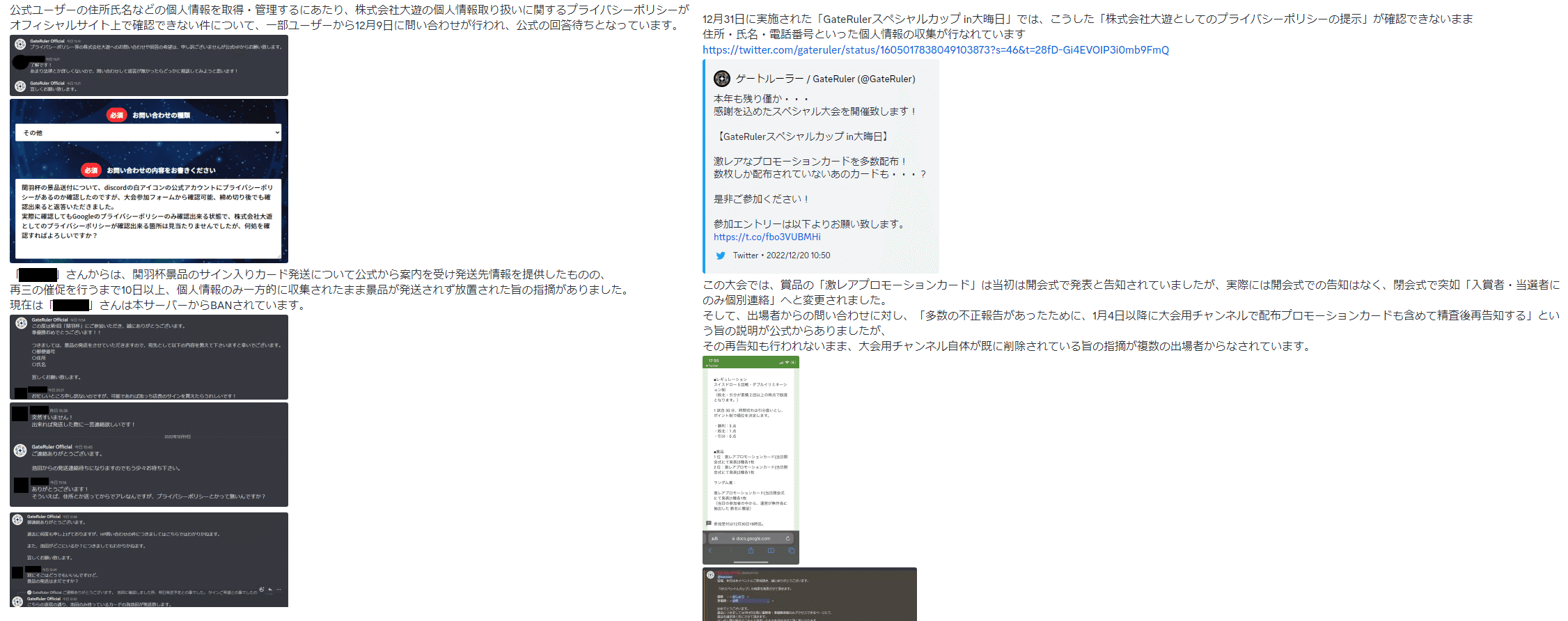This screenshot has height=621, width=1568.
Task: Open the top Discord screenshot about privacy policy inquiries
Action: pyautogui.click(x=149, y=65)
